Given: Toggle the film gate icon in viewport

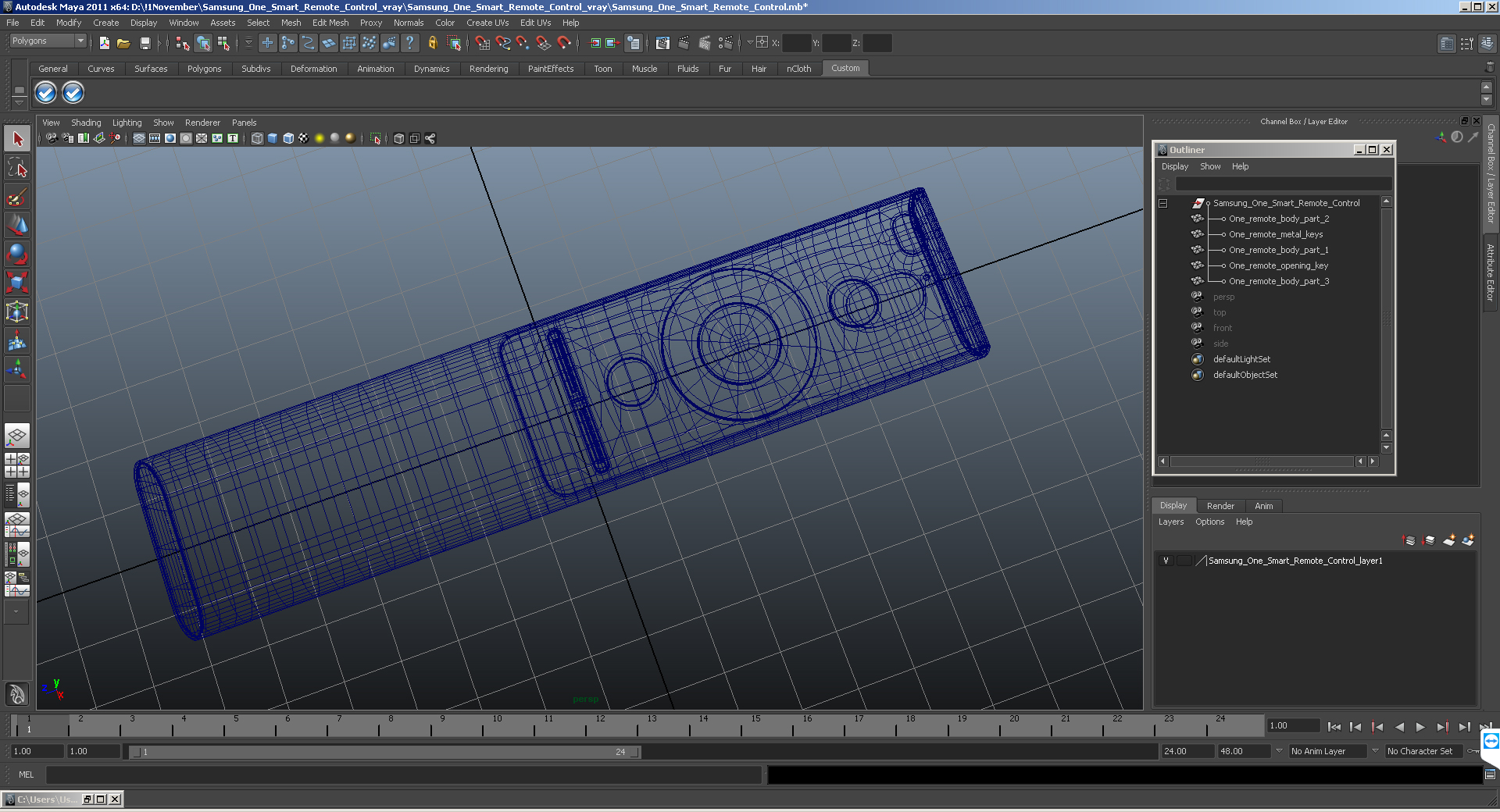Looking at the screenshot, I should click(155, 138).
